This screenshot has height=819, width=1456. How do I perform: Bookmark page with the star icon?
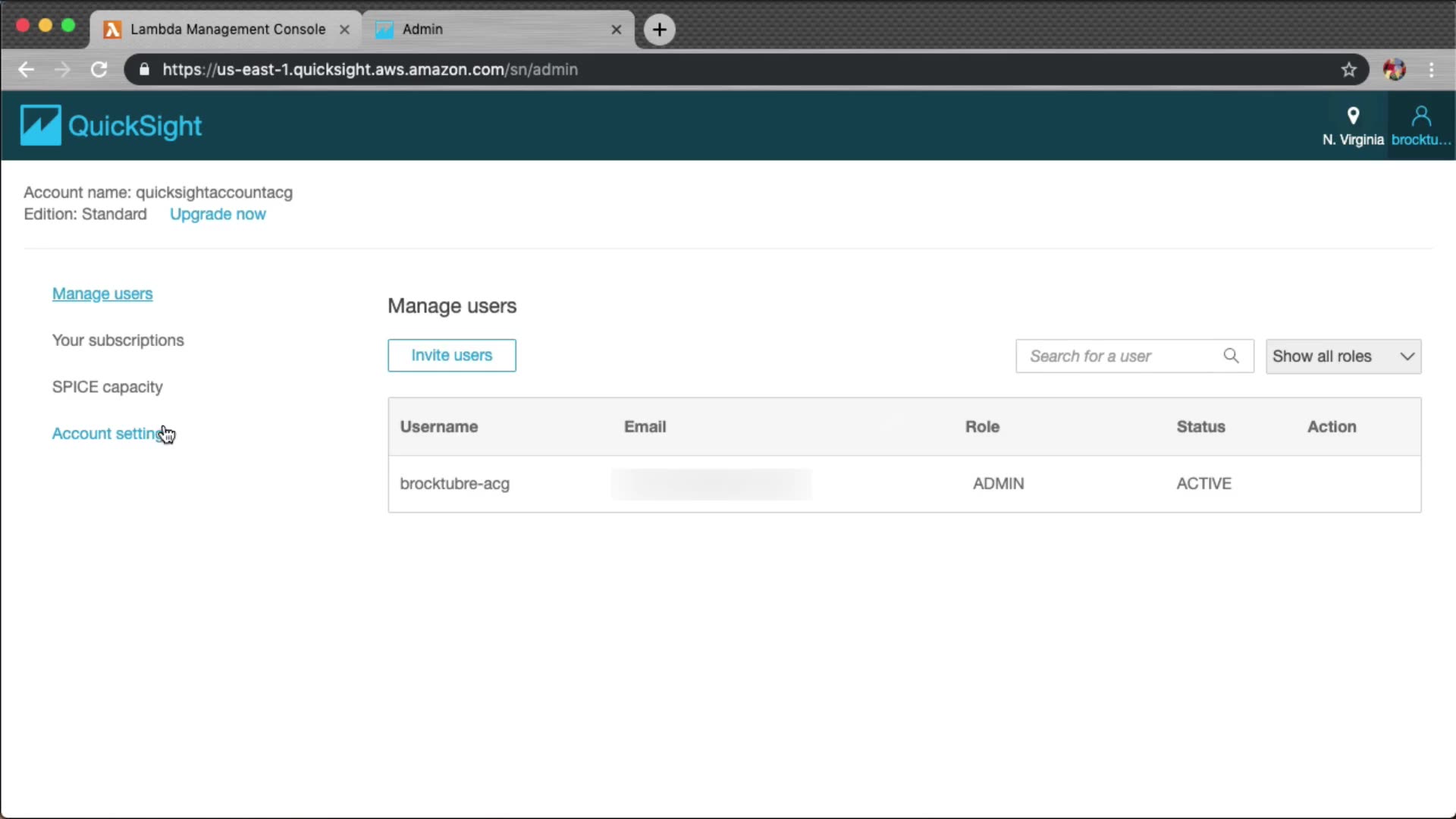pos(1348,70)
